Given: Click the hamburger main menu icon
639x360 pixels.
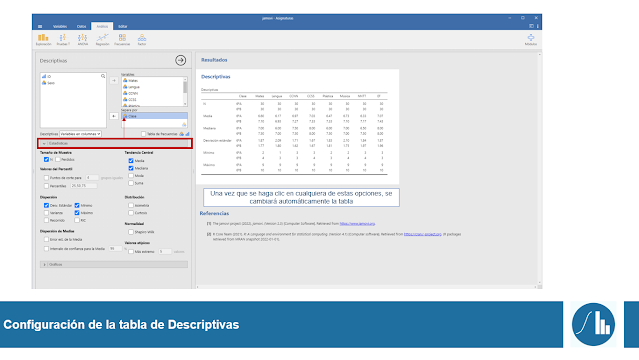Looking at the screenshot, I should 40,27.
